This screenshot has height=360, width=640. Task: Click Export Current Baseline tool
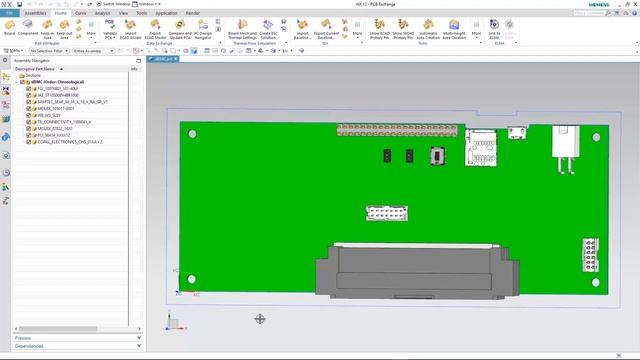coord(326,29)
